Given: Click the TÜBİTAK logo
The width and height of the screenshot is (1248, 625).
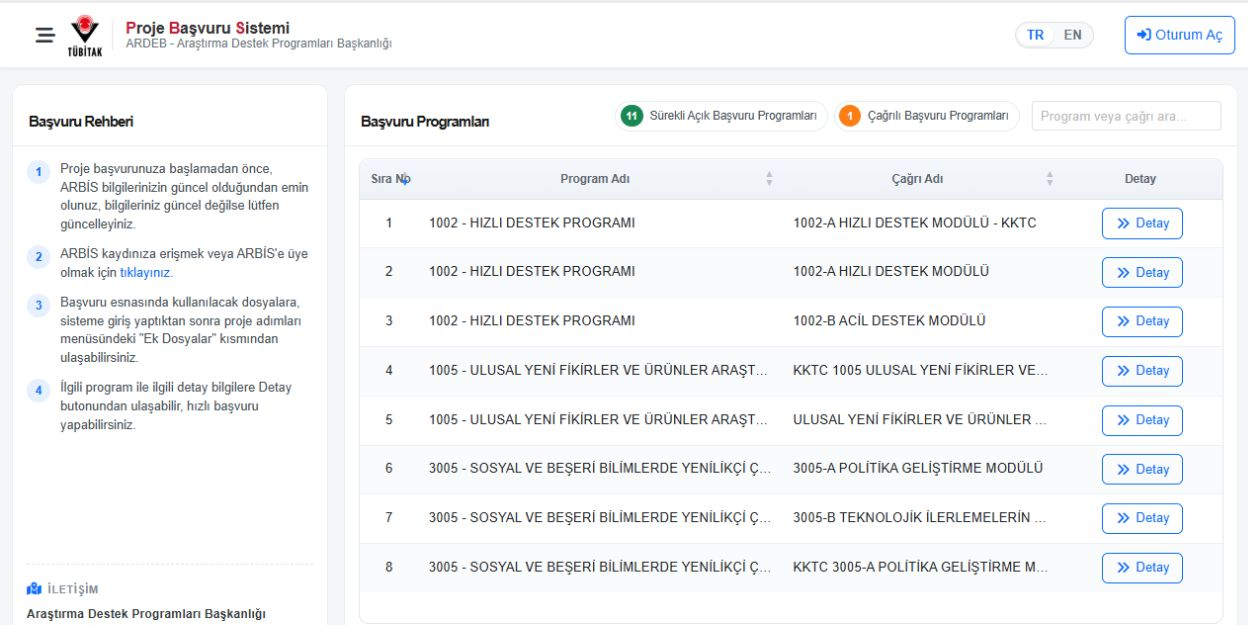Looking at the screenshot, I should [x=84, y=36].
